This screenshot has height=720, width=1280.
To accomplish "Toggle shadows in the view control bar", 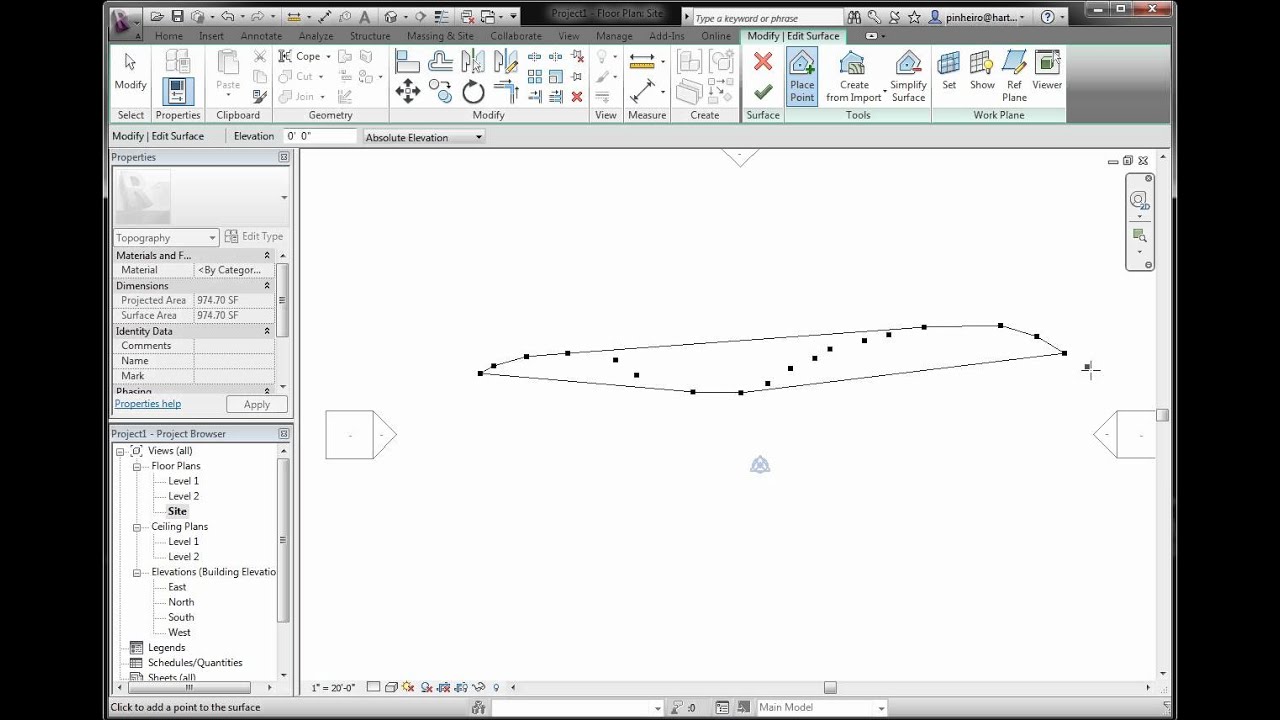I will 425,686.
